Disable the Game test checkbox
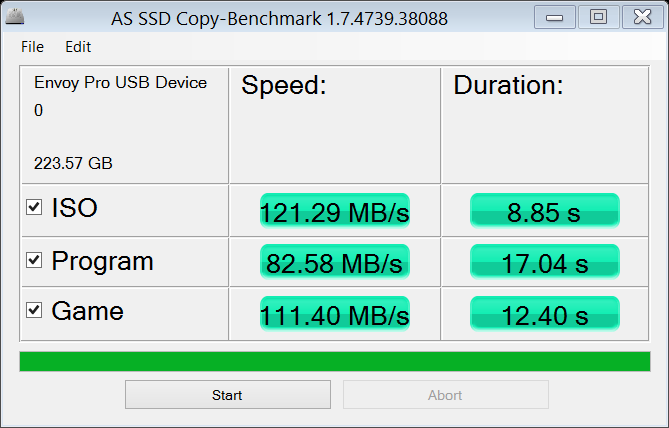Image resolution: width=669 pixels, height=428 pixels. (x=34, y=310)
